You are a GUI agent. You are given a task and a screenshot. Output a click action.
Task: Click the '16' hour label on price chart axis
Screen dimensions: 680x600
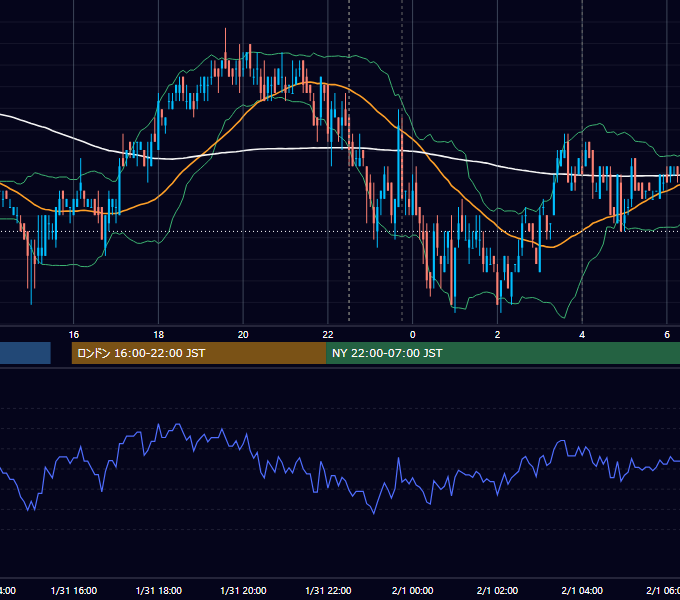pos(74,335)
